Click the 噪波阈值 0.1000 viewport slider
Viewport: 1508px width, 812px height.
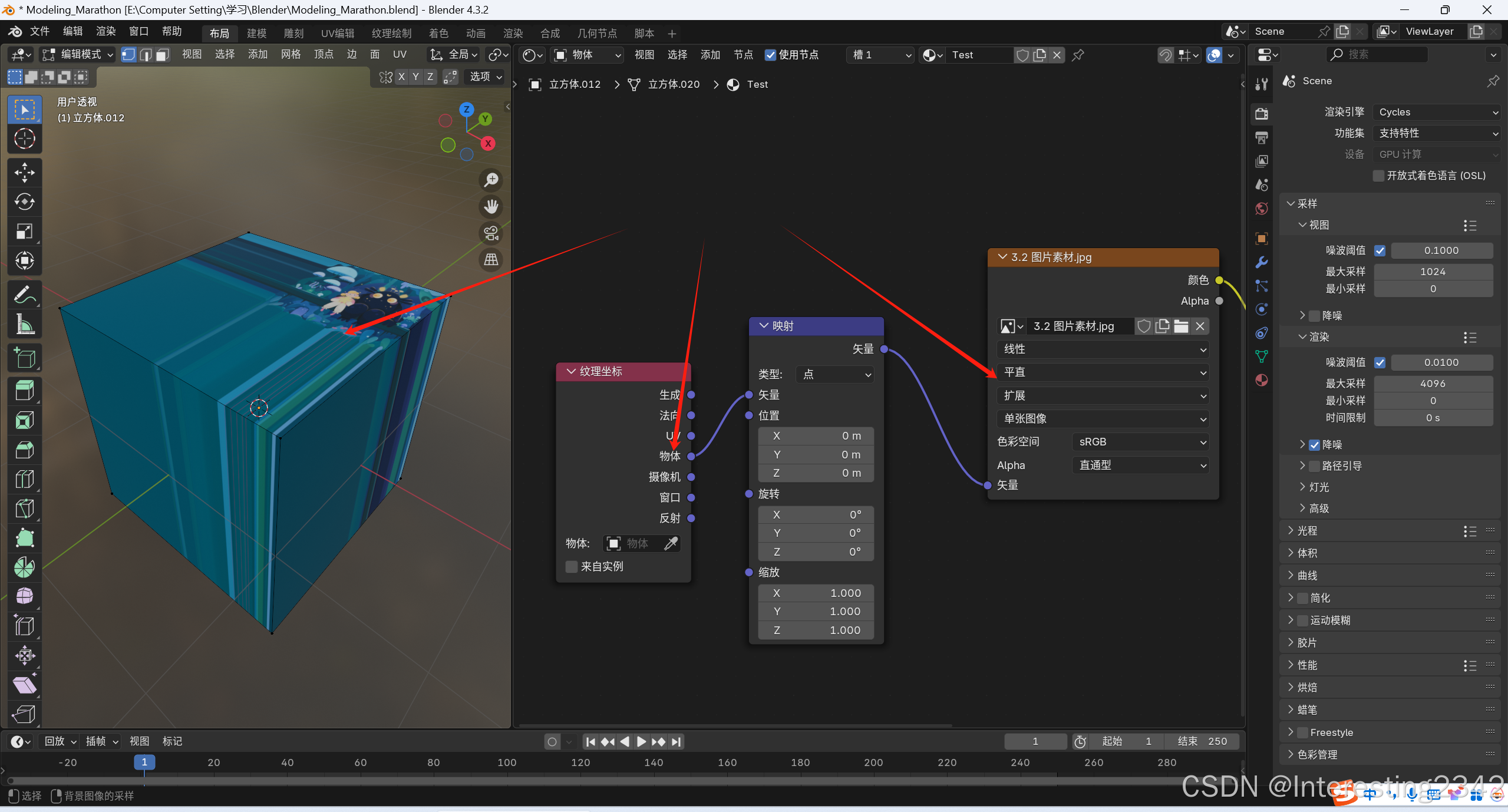click(x=1441, y=250)
